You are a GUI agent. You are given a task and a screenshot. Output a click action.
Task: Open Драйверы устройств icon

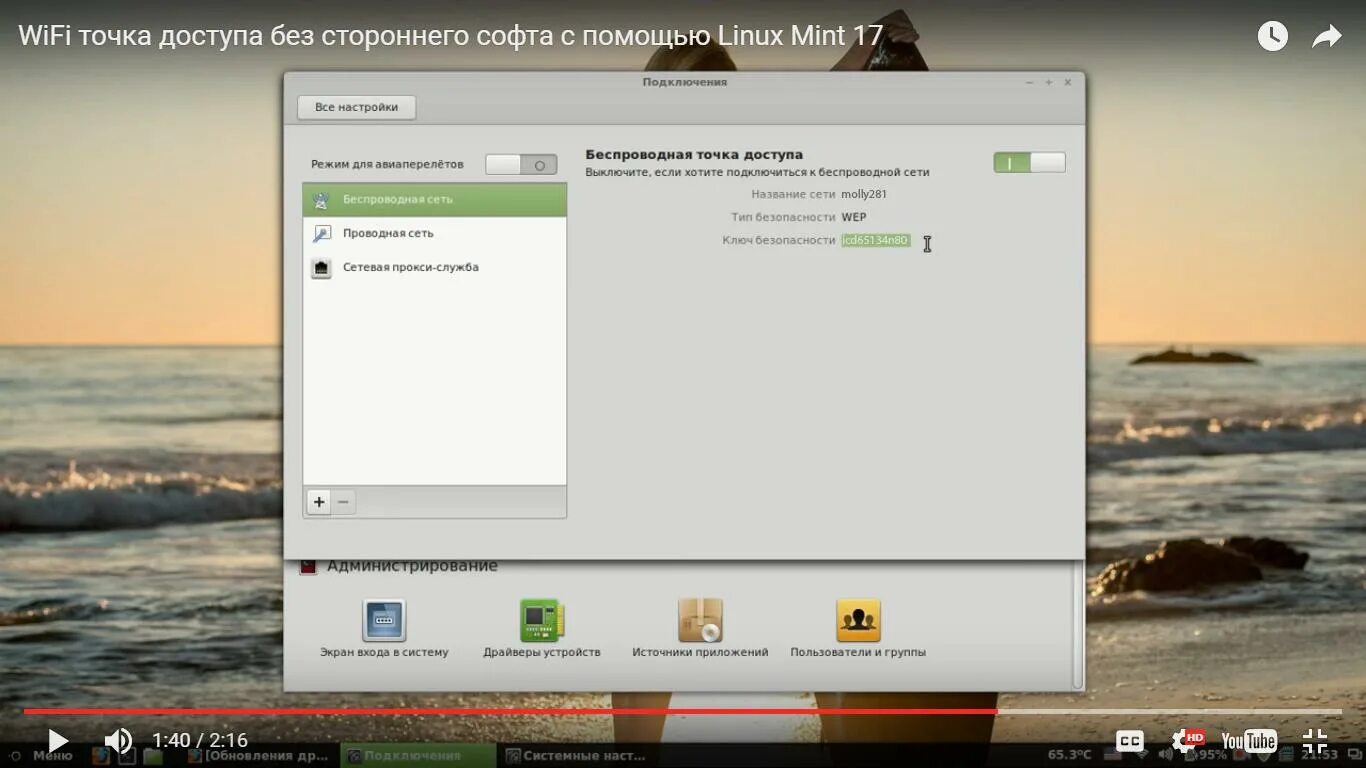(542, 620)
